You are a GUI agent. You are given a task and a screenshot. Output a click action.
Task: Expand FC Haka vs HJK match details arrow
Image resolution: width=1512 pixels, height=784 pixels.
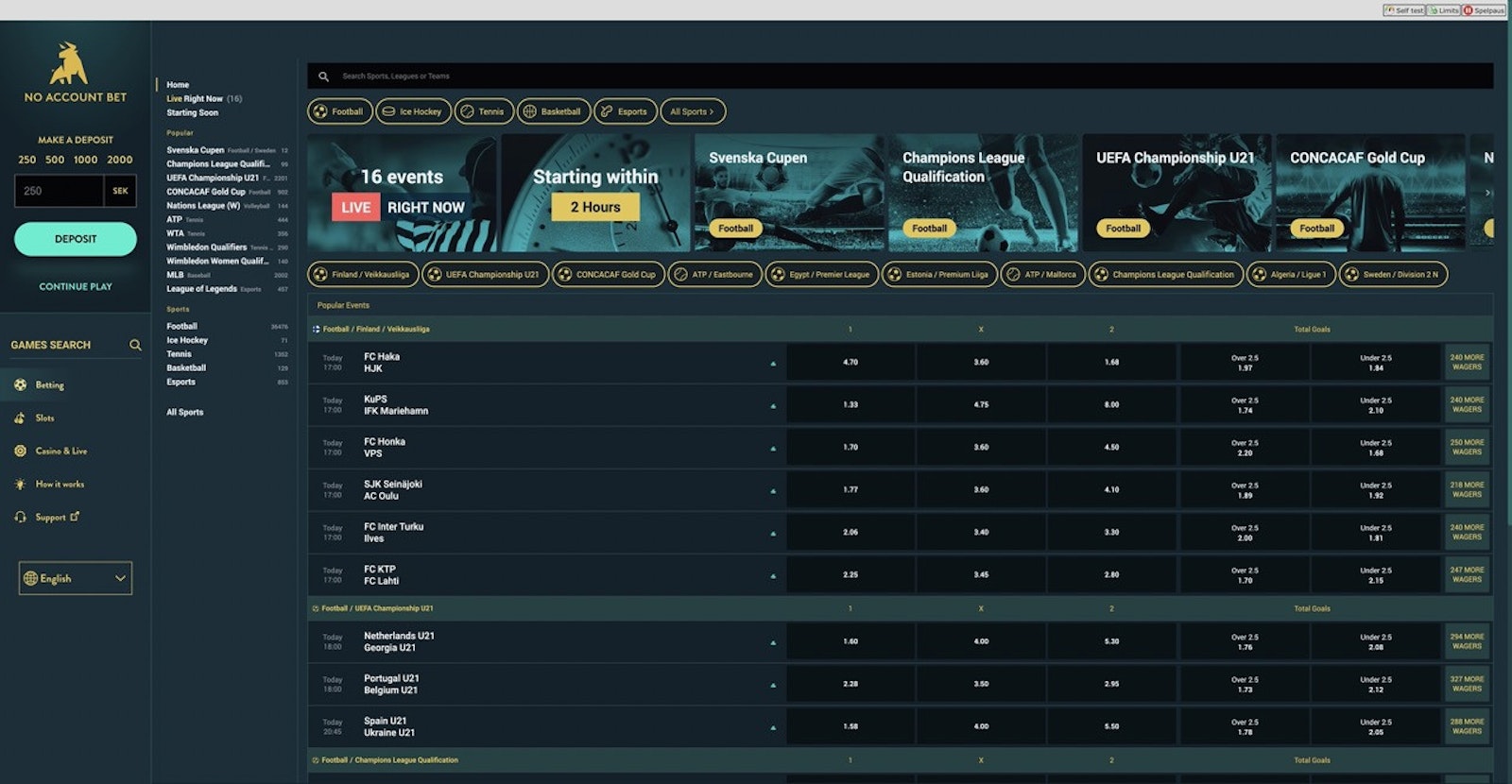click(773, 364)
